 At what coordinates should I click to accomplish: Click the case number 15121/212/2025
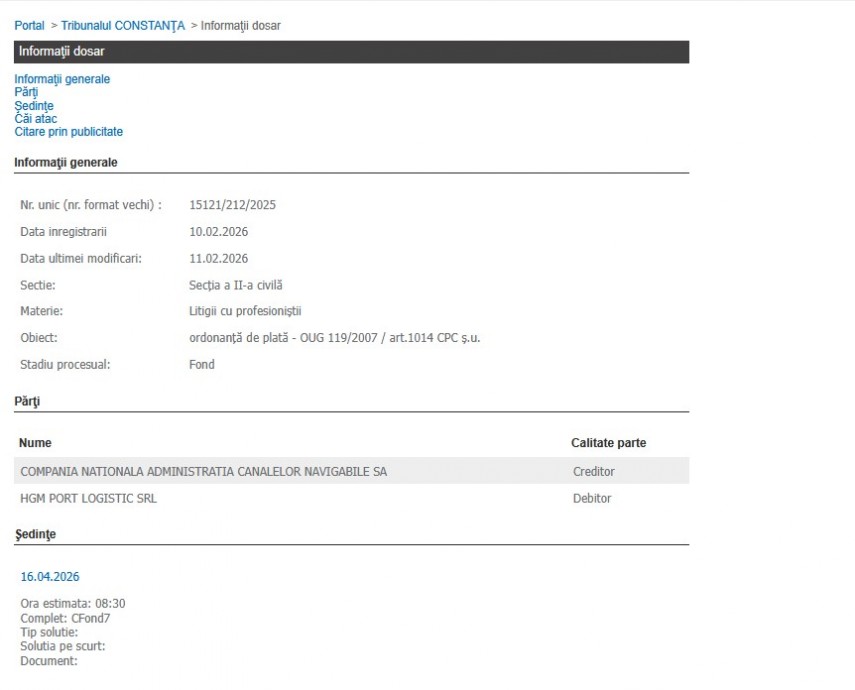click(232, 205)
